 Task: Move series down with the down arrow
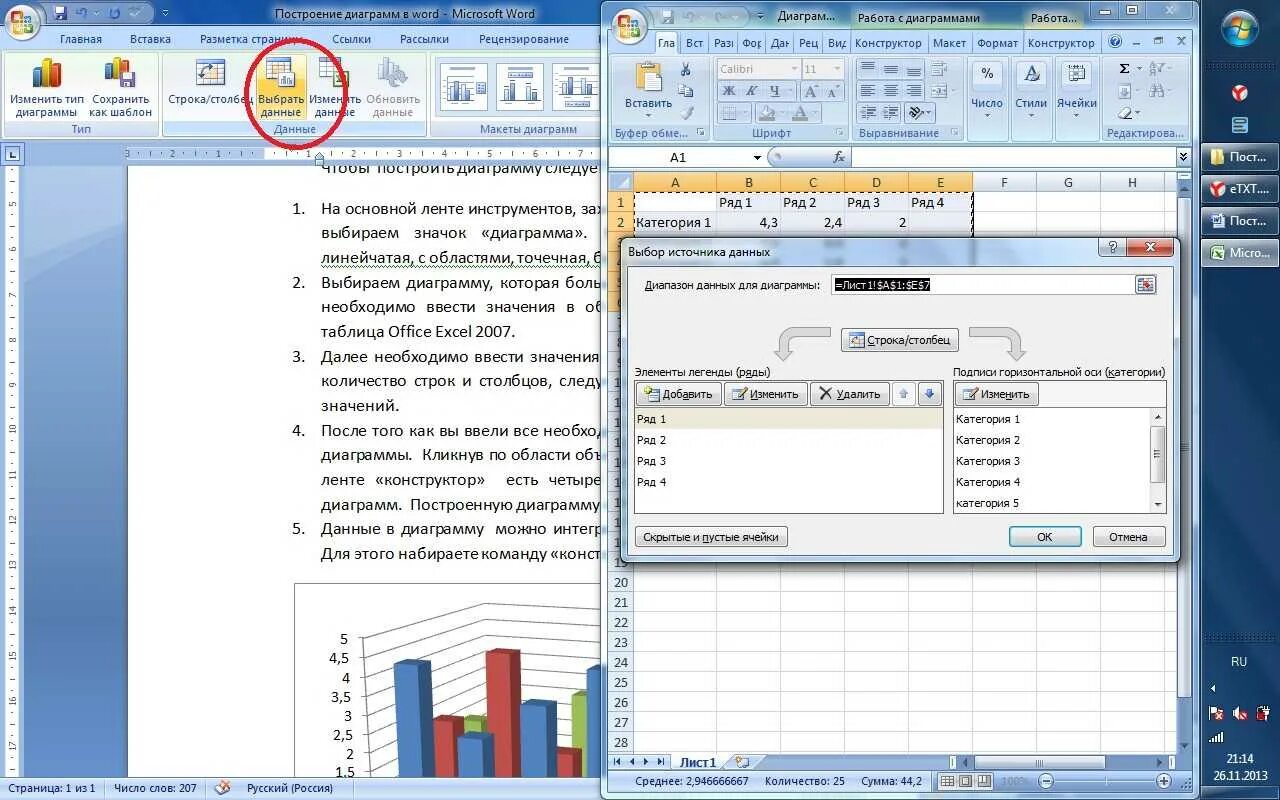tap(929, 394)
